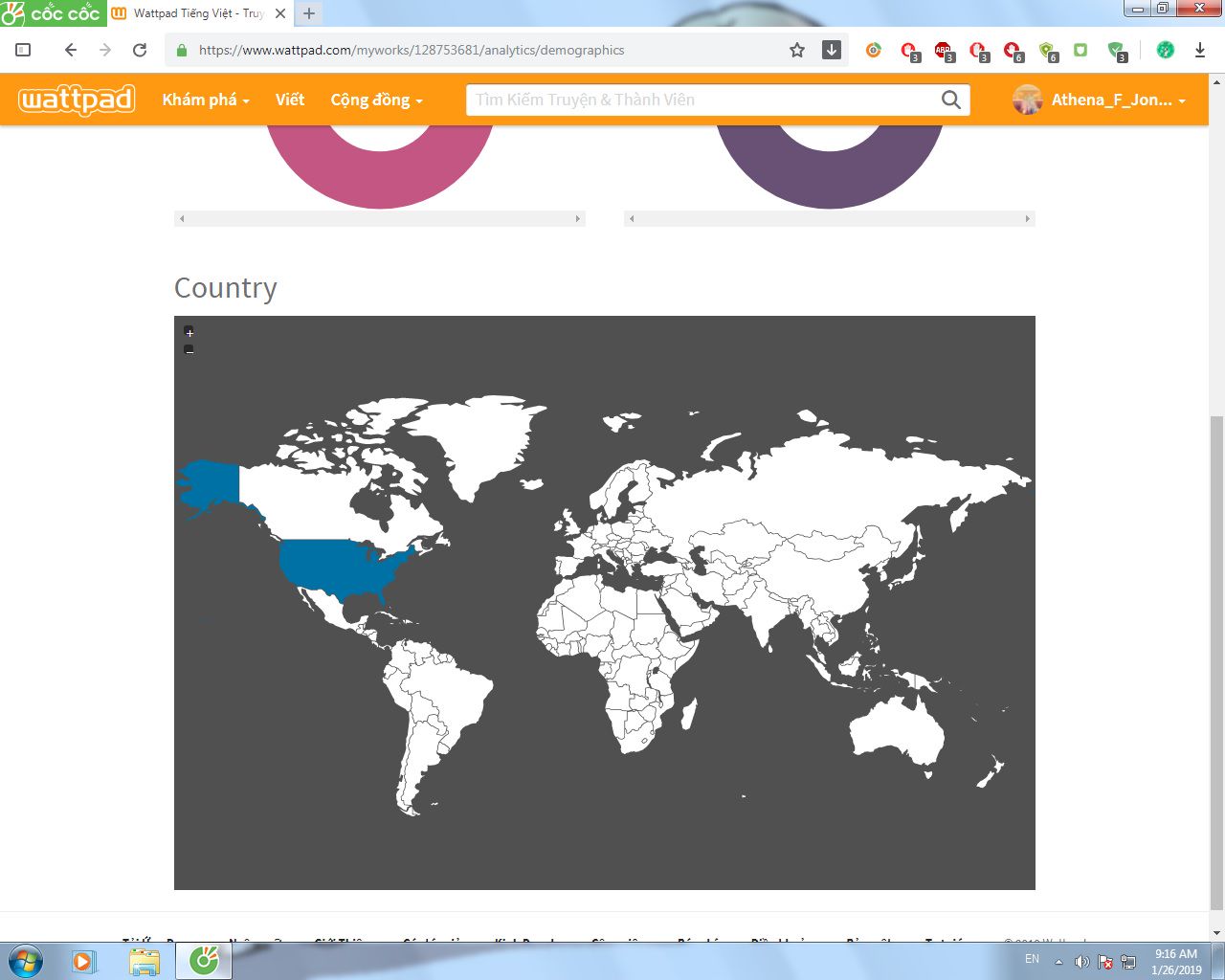The height and width of the screenshot is (980, 1225).
Task: Open the Cốc Cốc browser main menu logo
Action: pyautogui.click(x=52, y=13)
